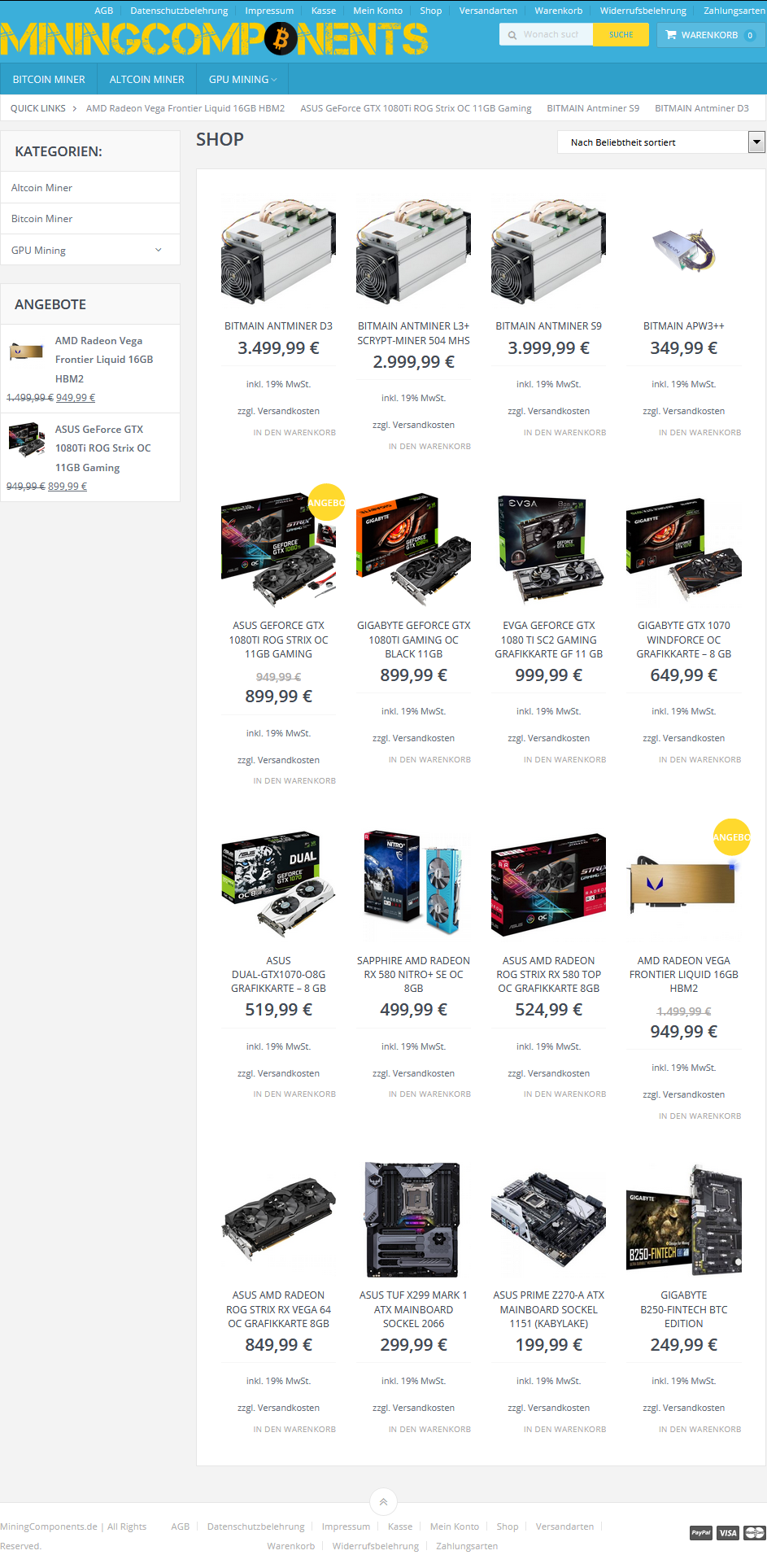Select Altcoin Miner in Kategorien sidebar
767x1568 pixels.
click(41, 188)
